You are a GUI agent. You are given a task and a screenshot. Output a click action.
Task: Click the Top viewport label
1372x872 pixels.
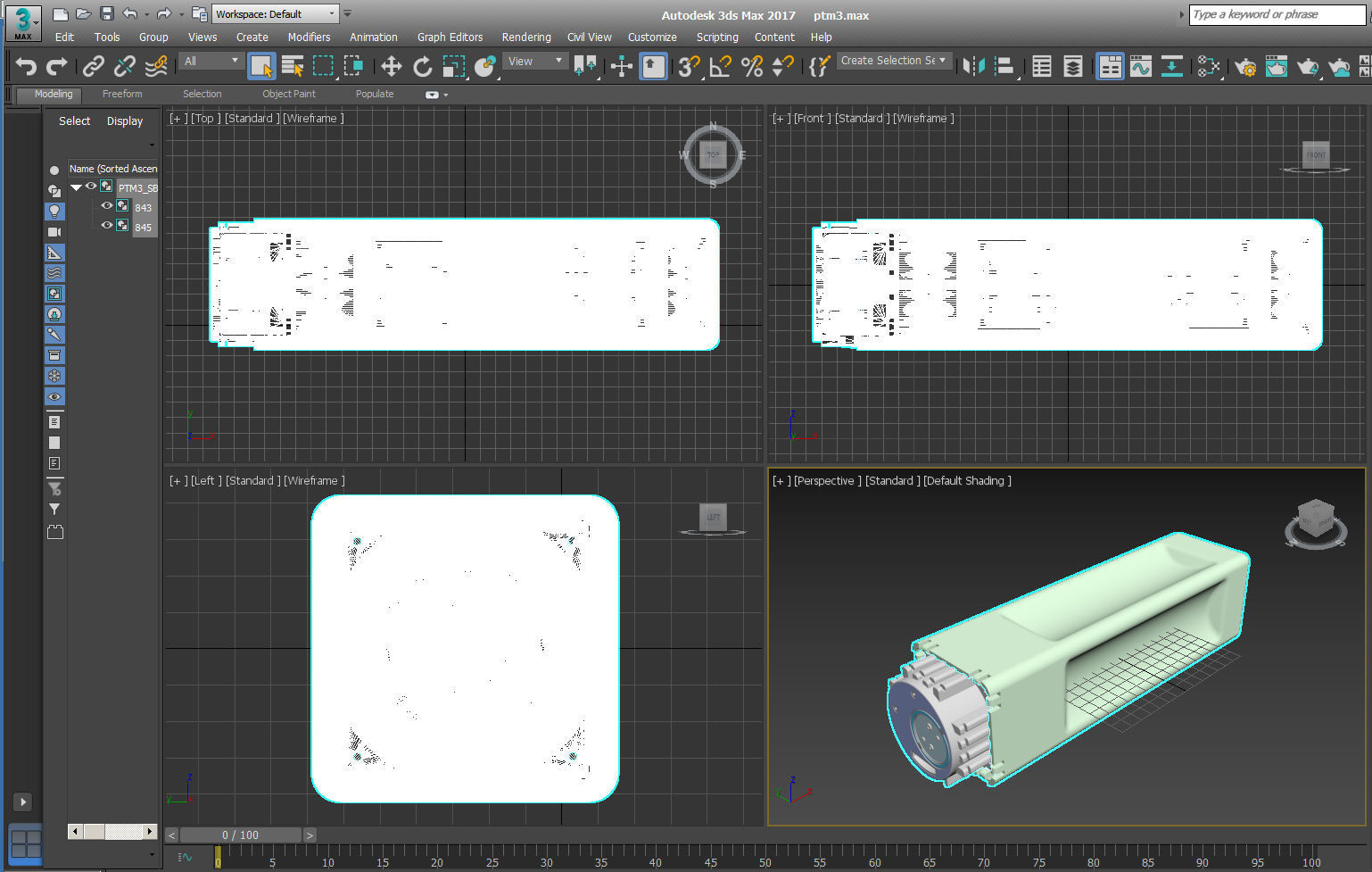click(x=204, y=118)
